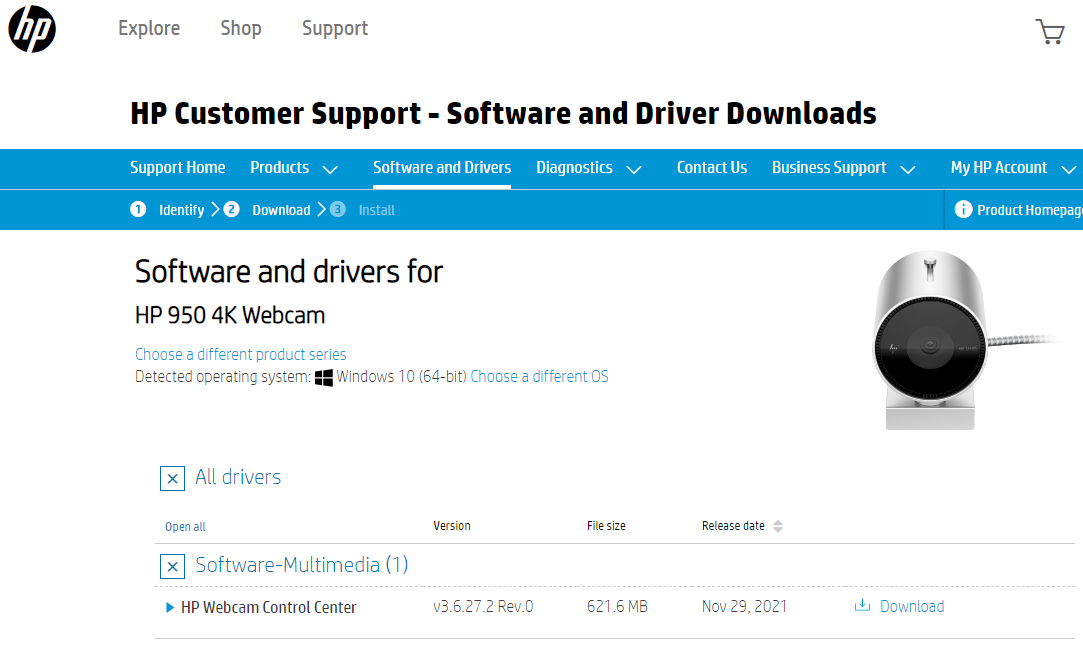Collapse the Software-Multimedia category box
The height and width of the screenshot is (661, 1083).
173,566
